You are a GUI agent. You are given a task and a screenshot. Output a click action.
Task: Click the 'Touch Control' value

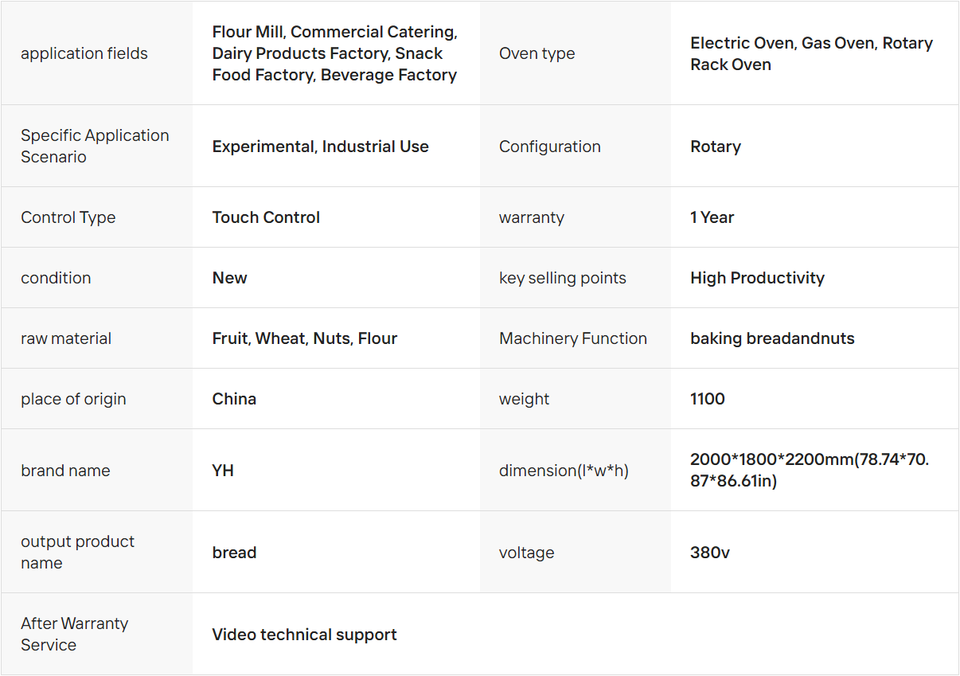[x=266, y=217]
